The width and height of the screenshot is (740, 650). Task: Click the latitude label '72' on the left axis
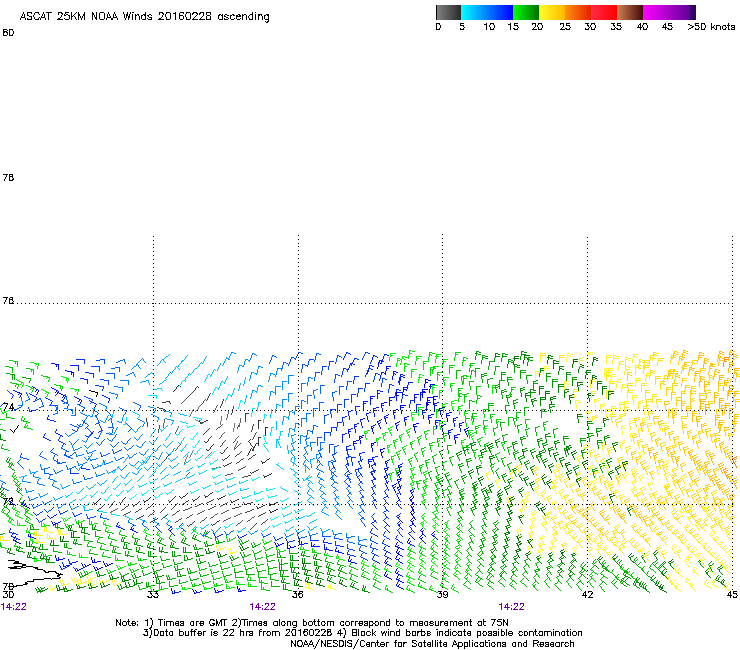[x=8, y=501]
